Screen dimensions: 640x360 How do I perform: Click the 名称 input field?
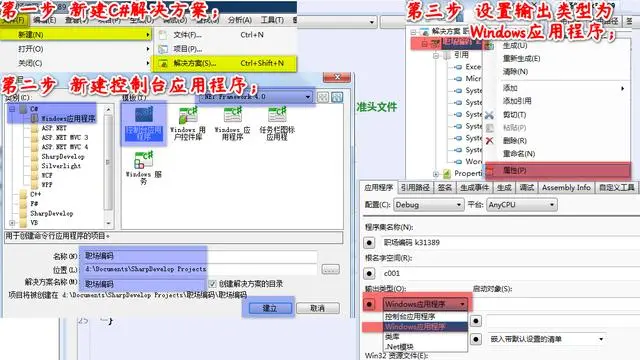[199, 256]
